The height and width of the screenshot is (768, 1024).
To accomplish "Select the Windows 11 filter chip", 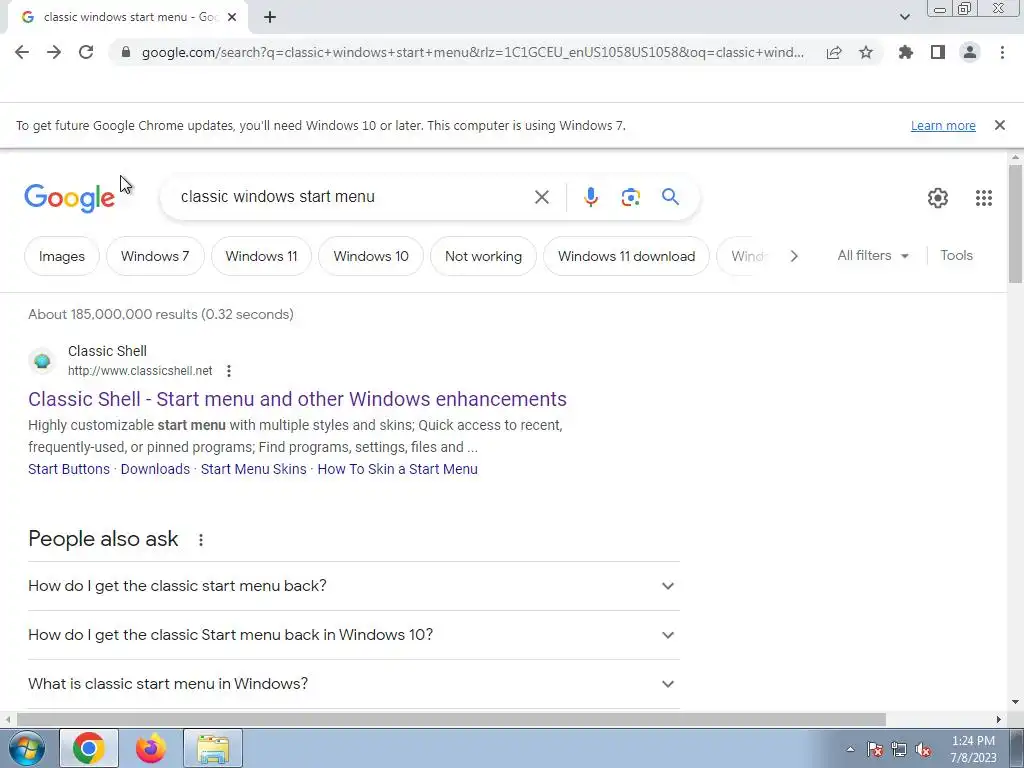I will 261,256.
